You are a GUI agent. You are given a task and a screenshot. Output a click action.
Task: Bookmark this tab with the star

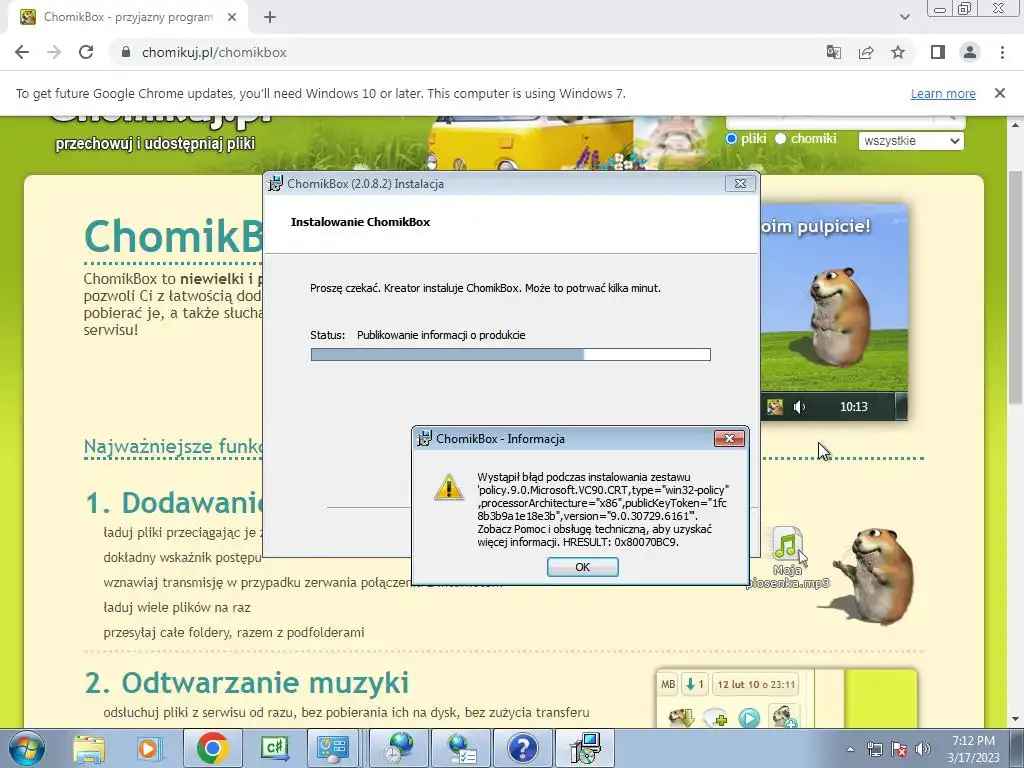(898, 52)
